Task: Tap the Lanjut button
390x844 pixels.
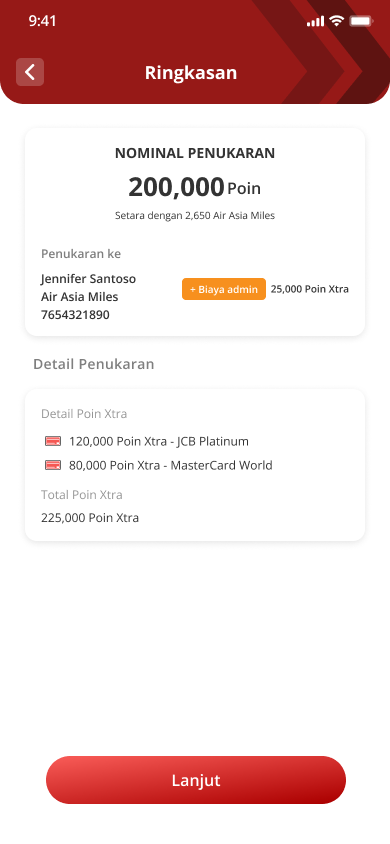Action: pyautogui.click(x=196, y=780)
